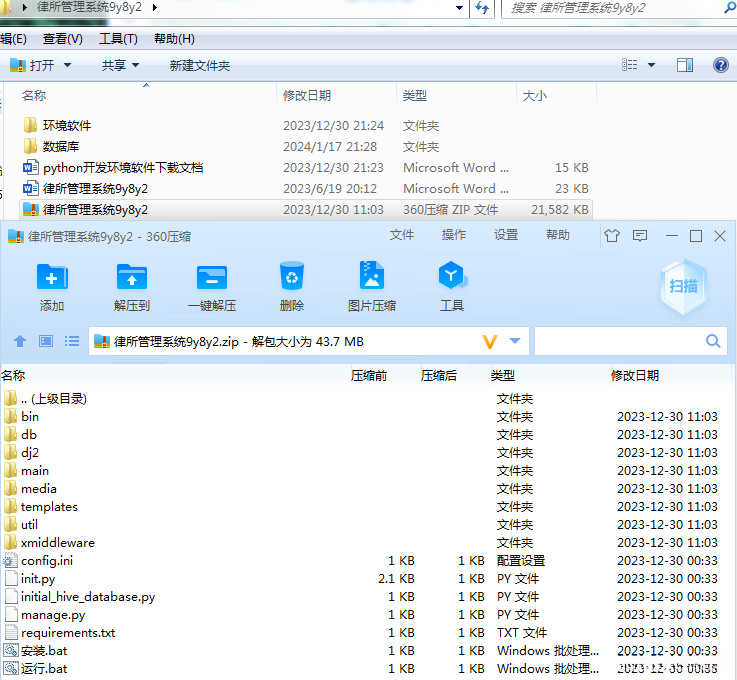Expand the breadcrumb arrow after 律所管理系统9y8y2
Image resolution: width=737 pixels, height=680 pixels.
[155, 8]
